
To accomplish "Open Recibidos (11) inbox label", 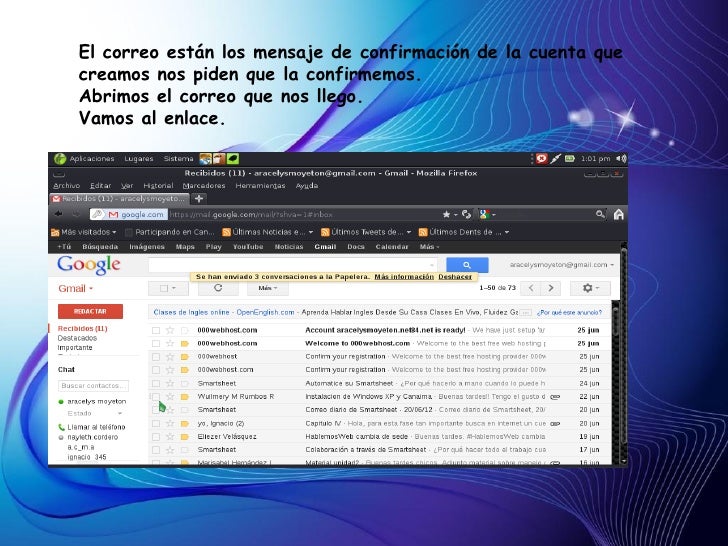I will pyautogui.click(x=83, y=328).
